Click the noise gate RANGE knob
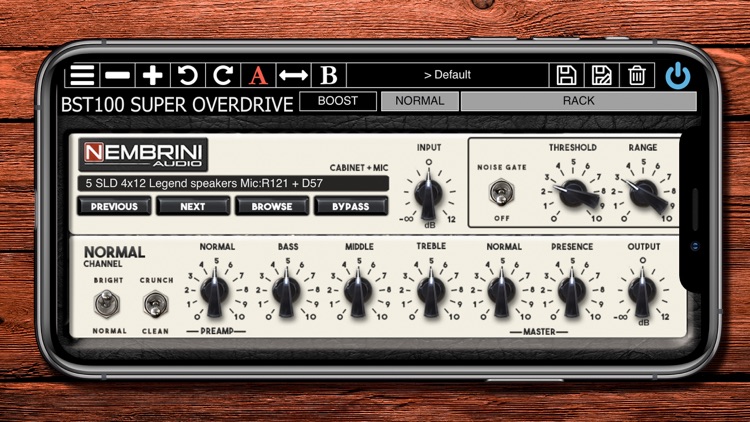The height and width of the screenshot is (422, 750). click(x=644, y=194)
